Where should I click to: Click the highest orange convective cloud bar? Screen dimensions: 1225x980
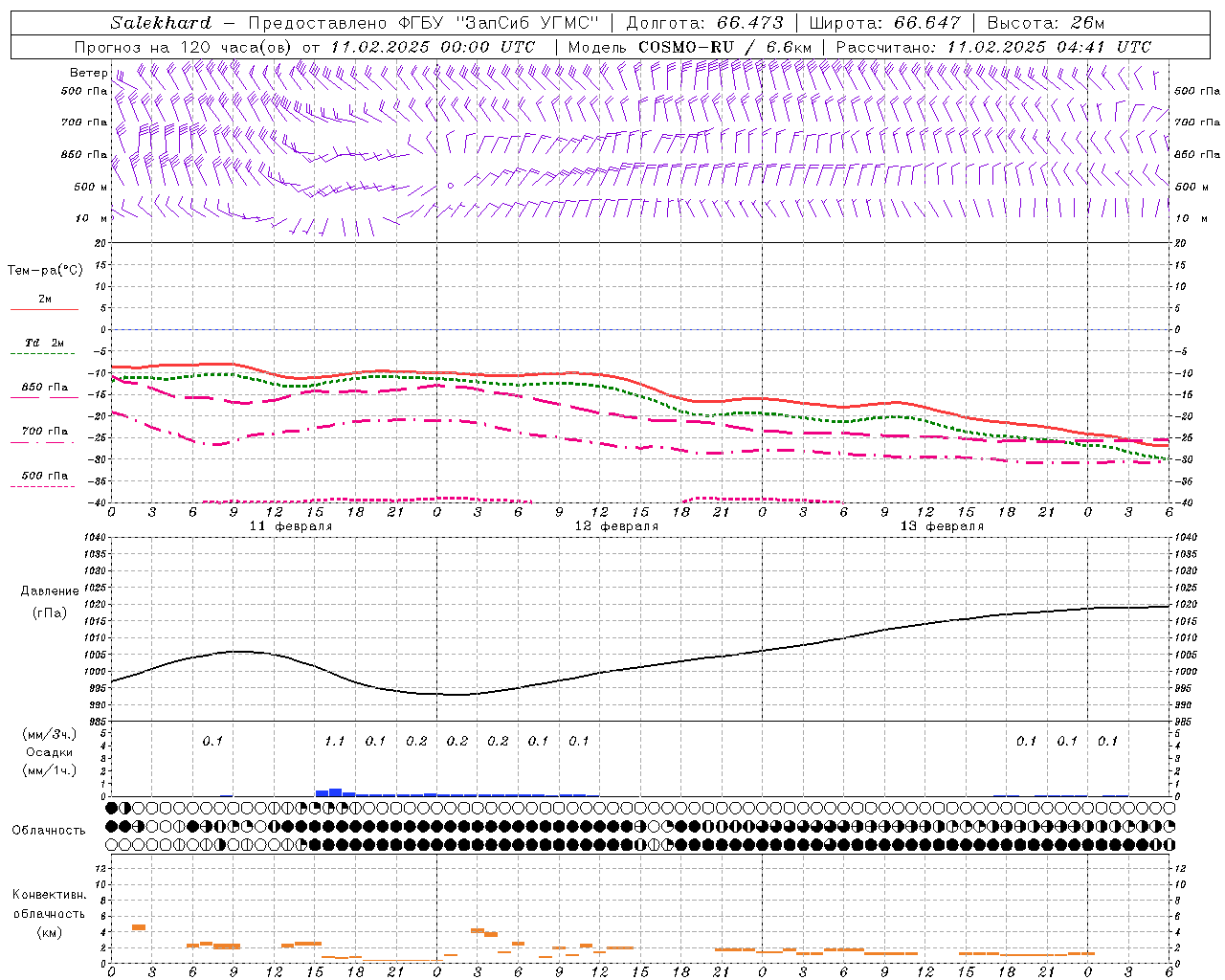tap(138, 926)
